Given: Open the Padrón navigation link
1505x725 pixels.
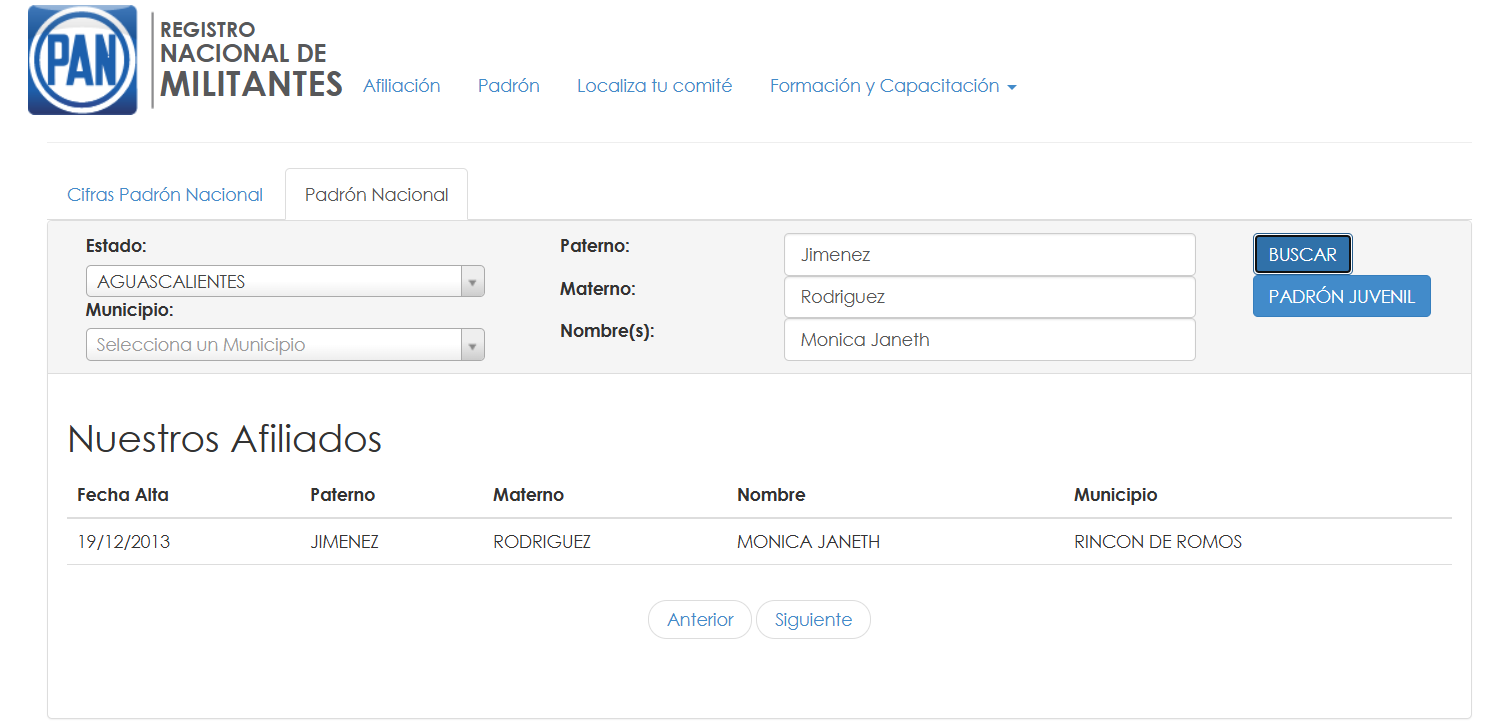Looking at the screenshot, I should click(x=508, y=86).
